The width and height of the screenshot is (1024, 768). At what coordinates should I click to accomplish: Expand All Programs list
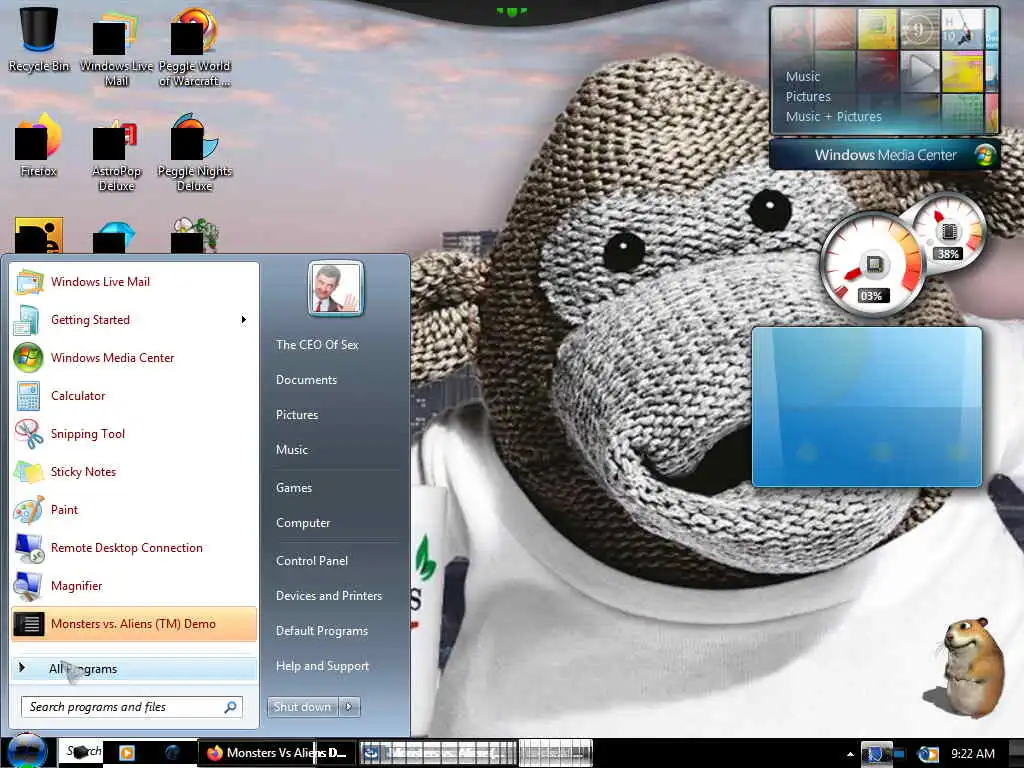click(133, 669)
